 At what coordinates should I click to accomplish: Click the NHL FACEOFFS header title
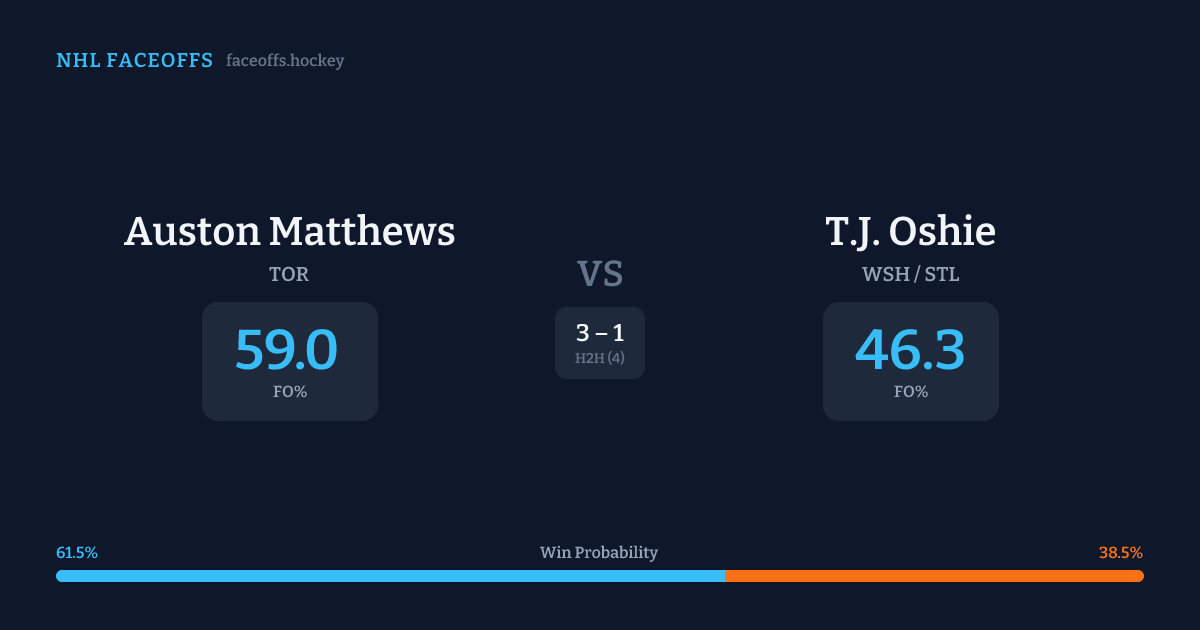134,61
